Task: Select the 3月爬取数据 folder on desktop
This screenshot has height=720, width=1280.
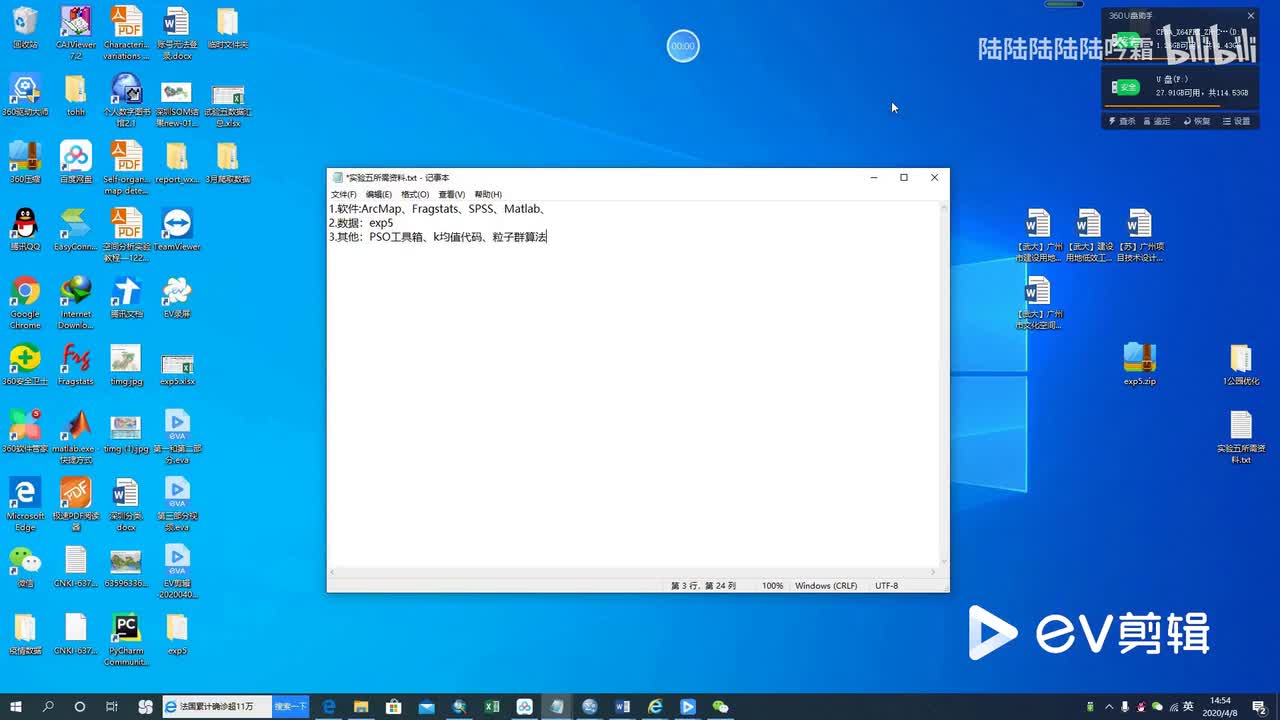Action: pyautogui.click(x=227, y=163)
